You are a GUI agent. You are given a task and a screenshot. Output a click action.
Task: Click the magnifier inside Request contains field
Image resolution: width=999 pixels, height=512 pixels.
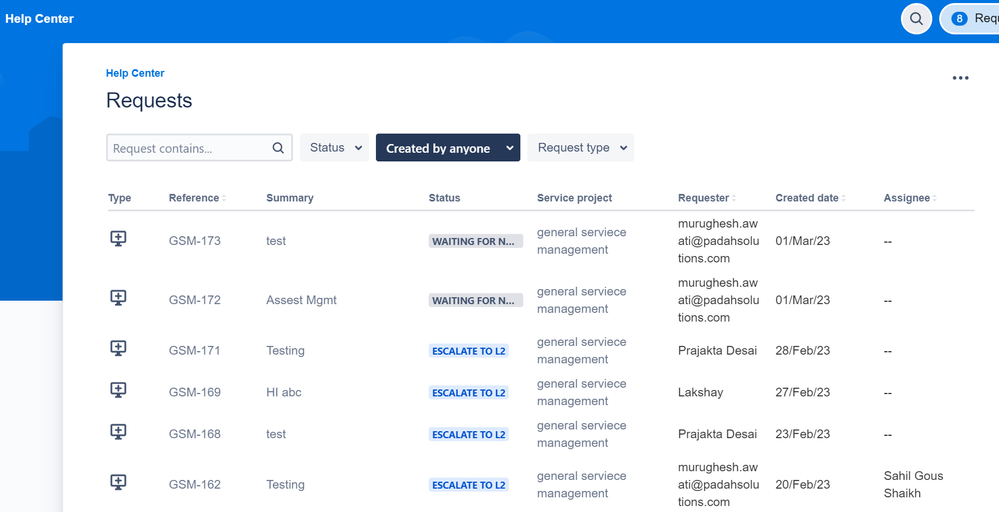tap(278, 148)
